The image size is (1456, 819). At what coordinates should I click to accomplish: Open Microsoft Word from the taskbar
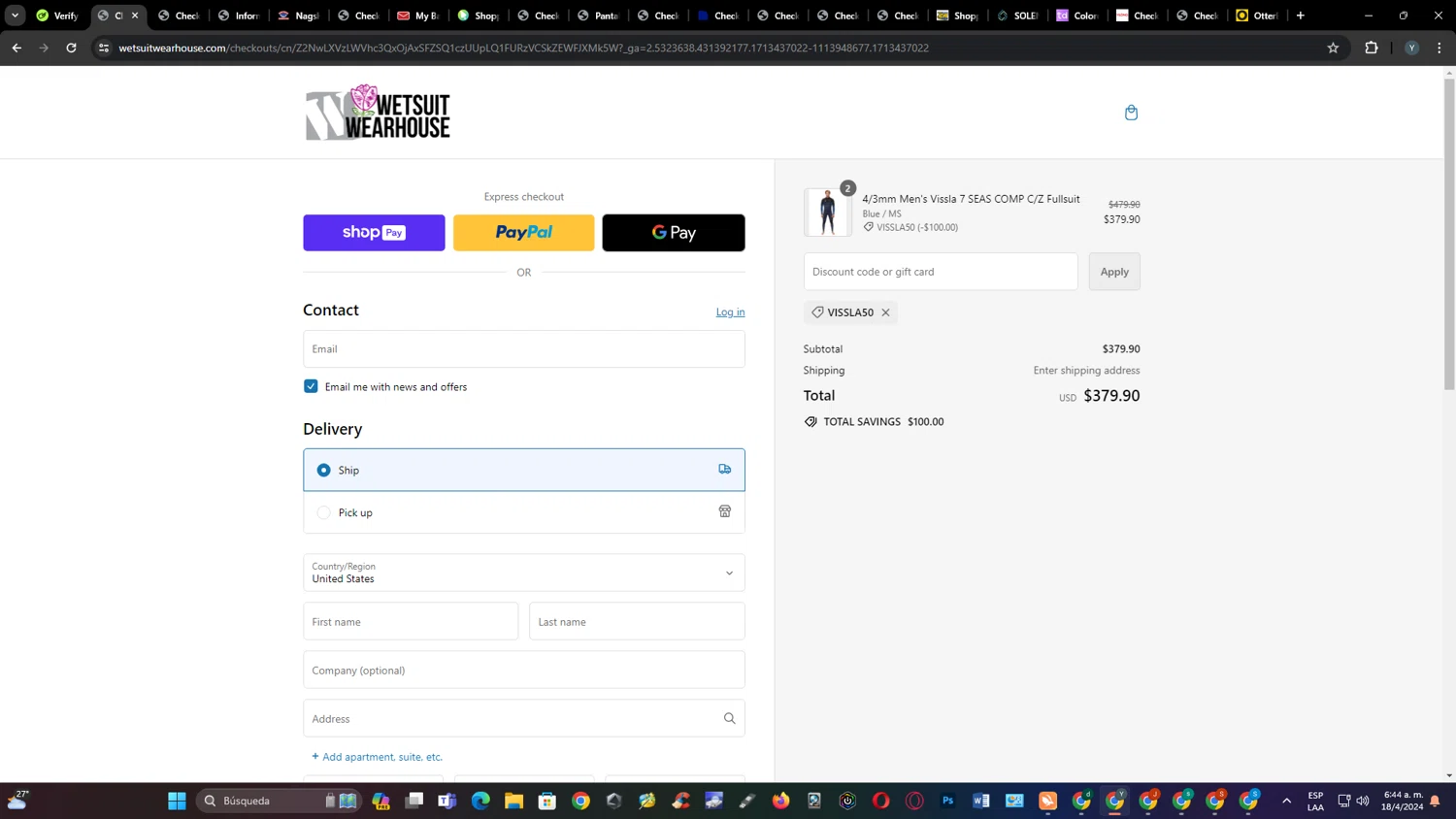coord(981,801)
